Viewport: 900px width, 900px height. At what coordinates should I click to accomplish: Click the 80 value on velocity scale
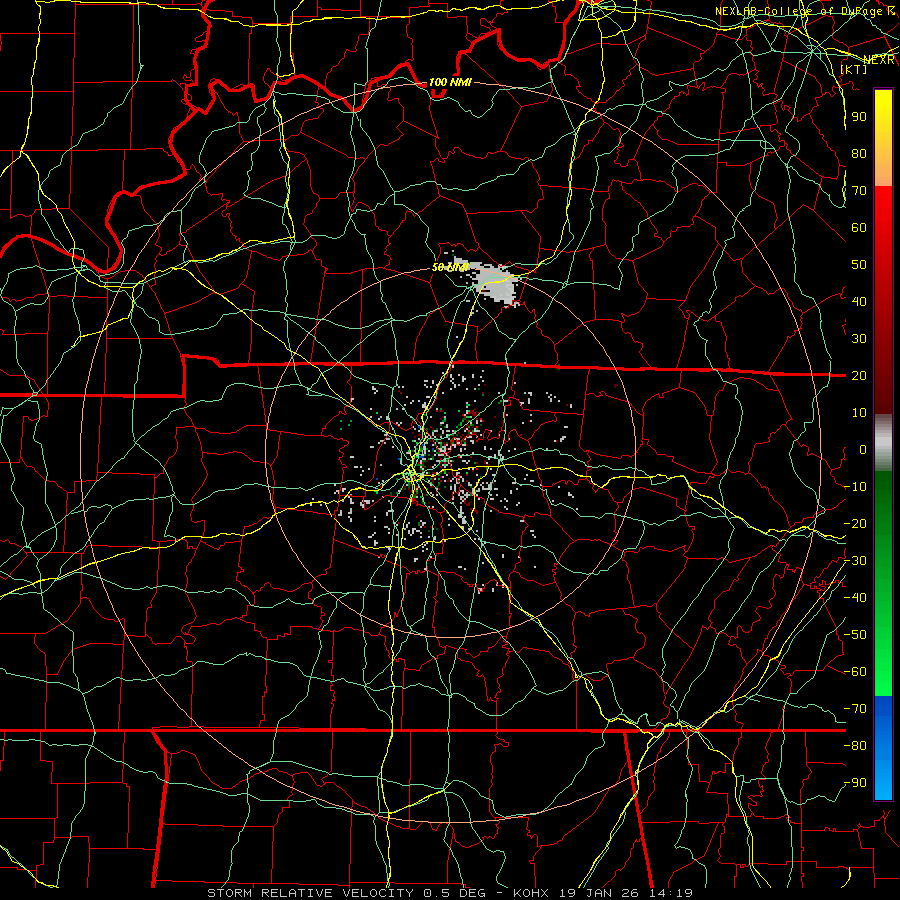(x=859, y=153)
